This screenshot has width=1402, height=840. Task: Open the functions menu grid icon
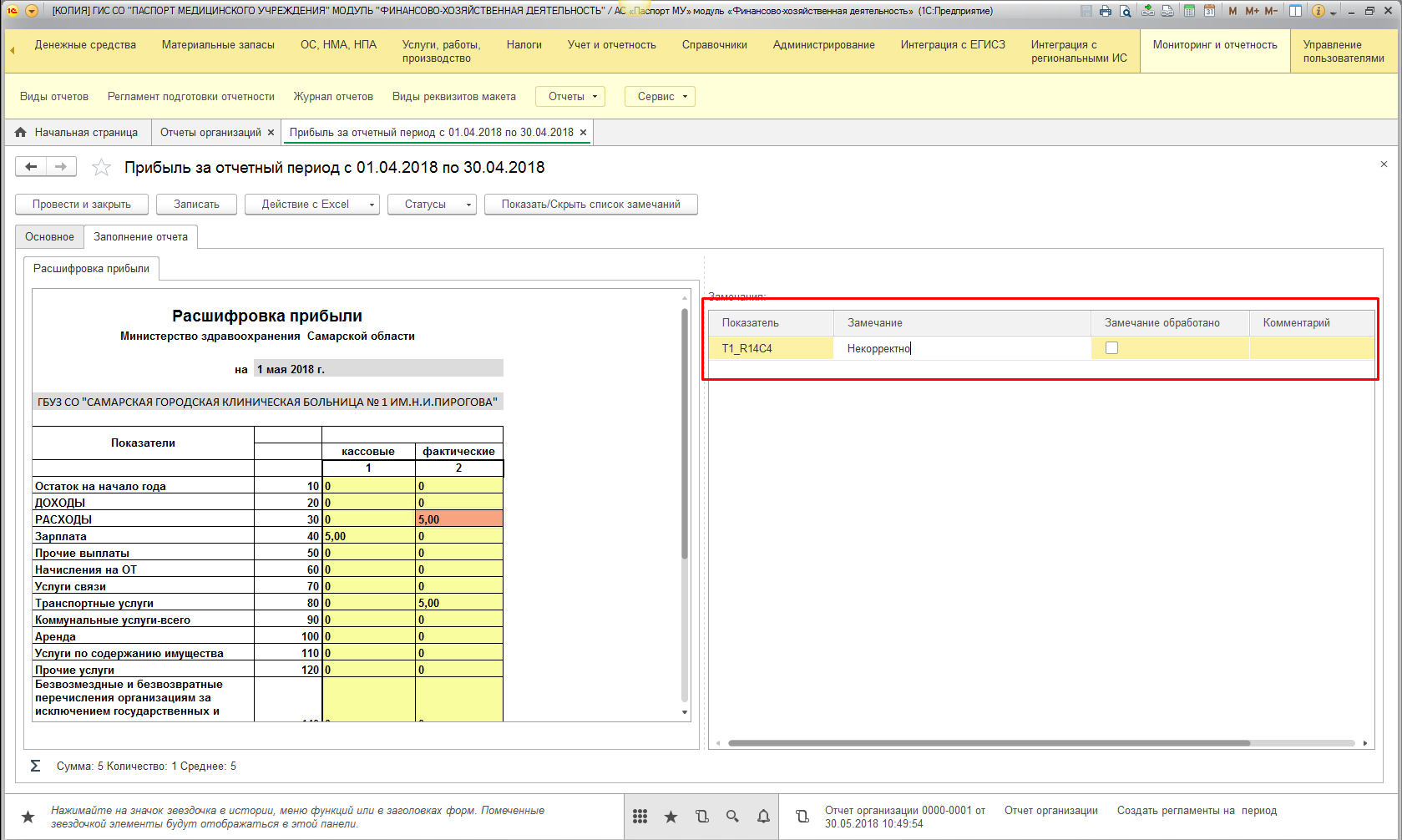coord(640,817)
